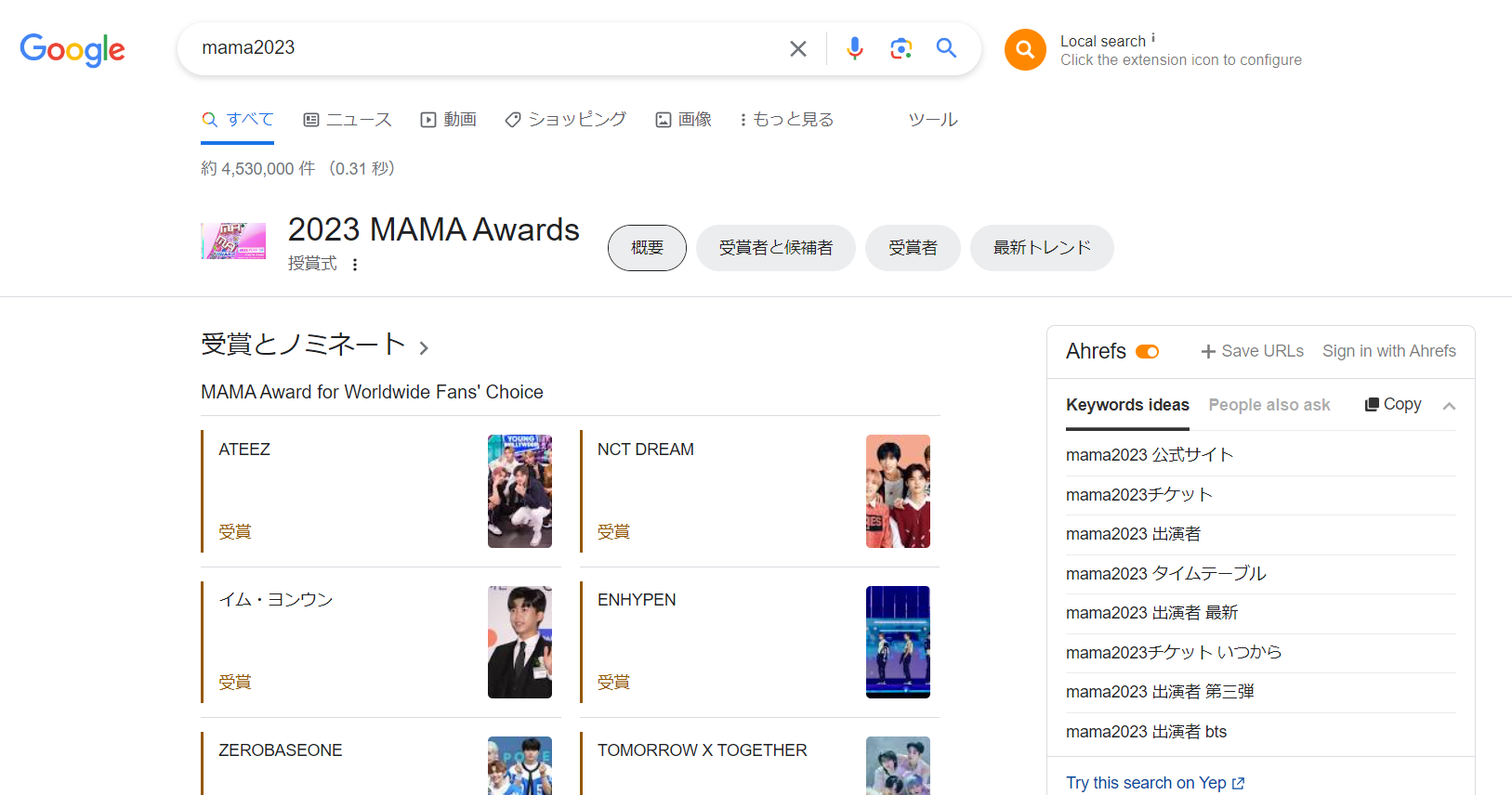Click the blue magnifier search button
Screen dimensions: 1512x795
(x=946, y=48)
